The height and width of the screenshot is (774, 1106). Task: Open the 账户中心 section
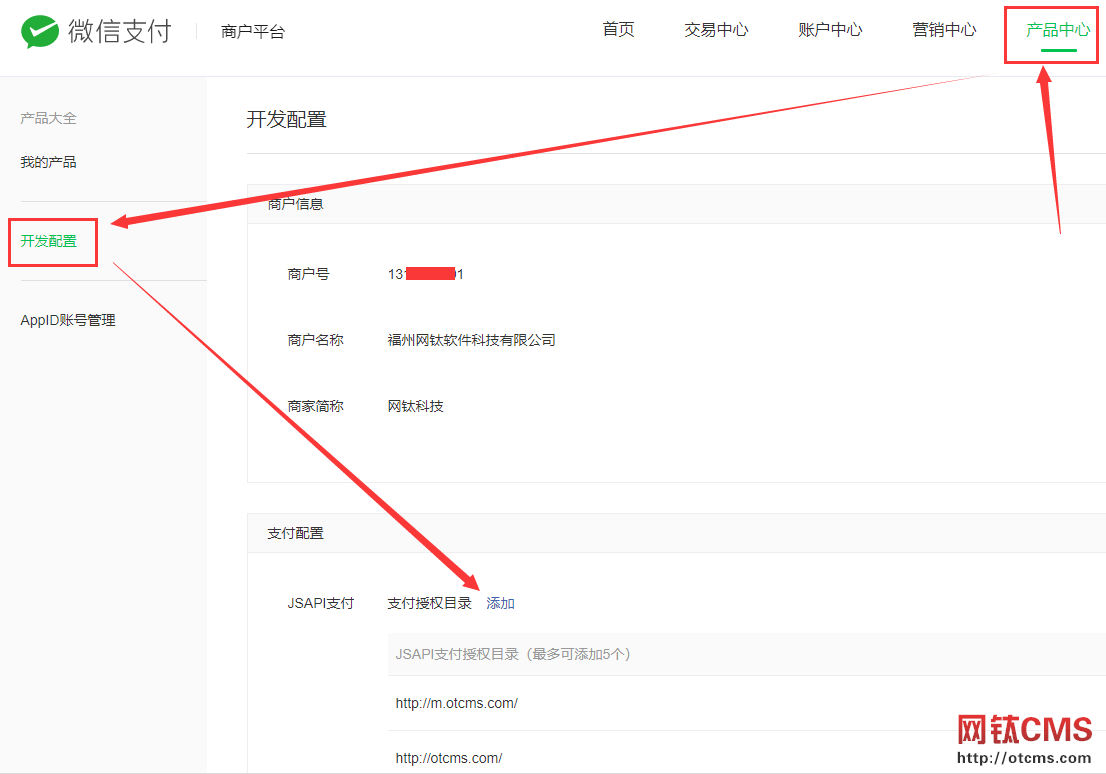[x=830, y=30]
